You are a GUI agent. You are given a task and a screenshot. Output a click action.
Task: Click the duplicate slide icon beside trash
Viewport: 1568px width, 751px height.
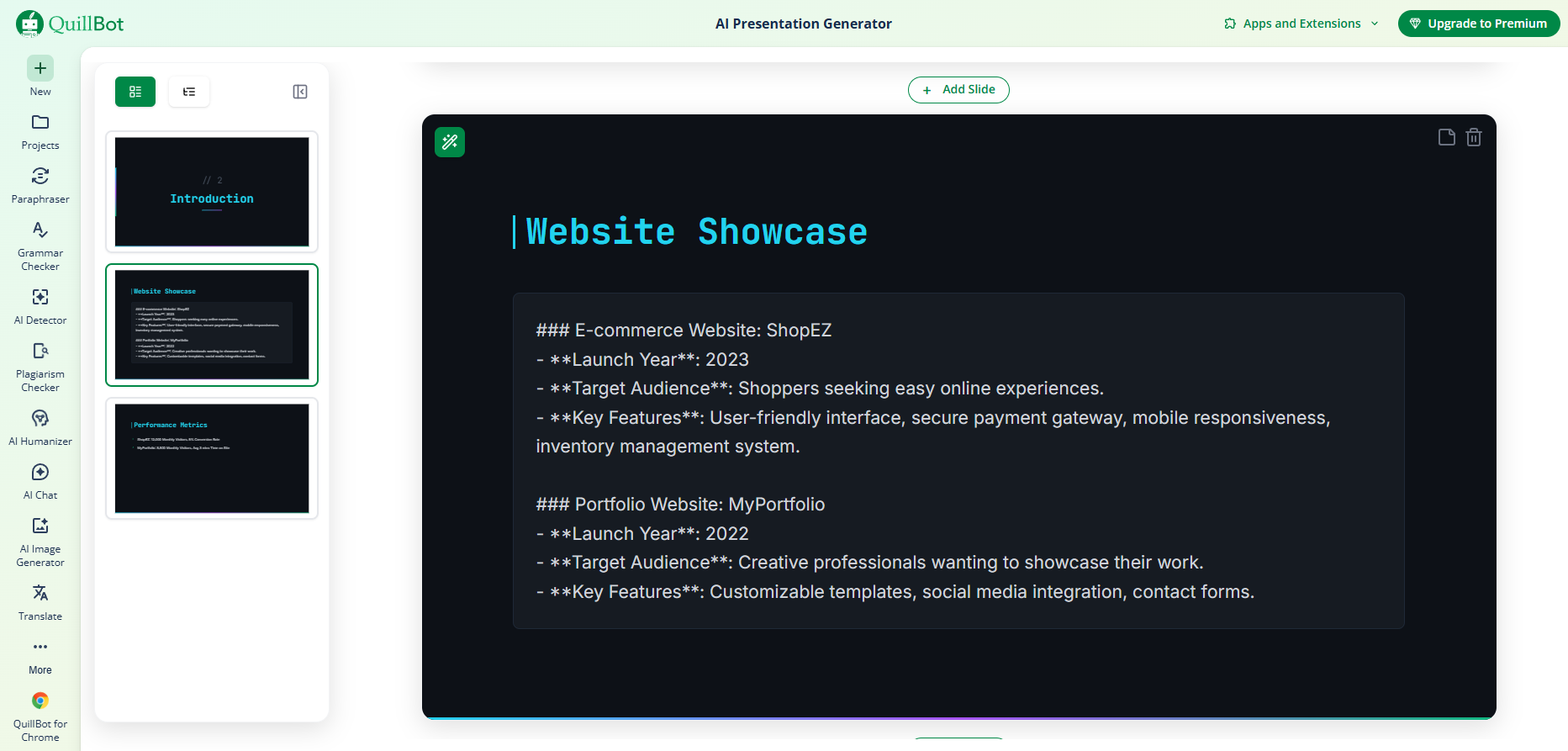point(1447,137)
